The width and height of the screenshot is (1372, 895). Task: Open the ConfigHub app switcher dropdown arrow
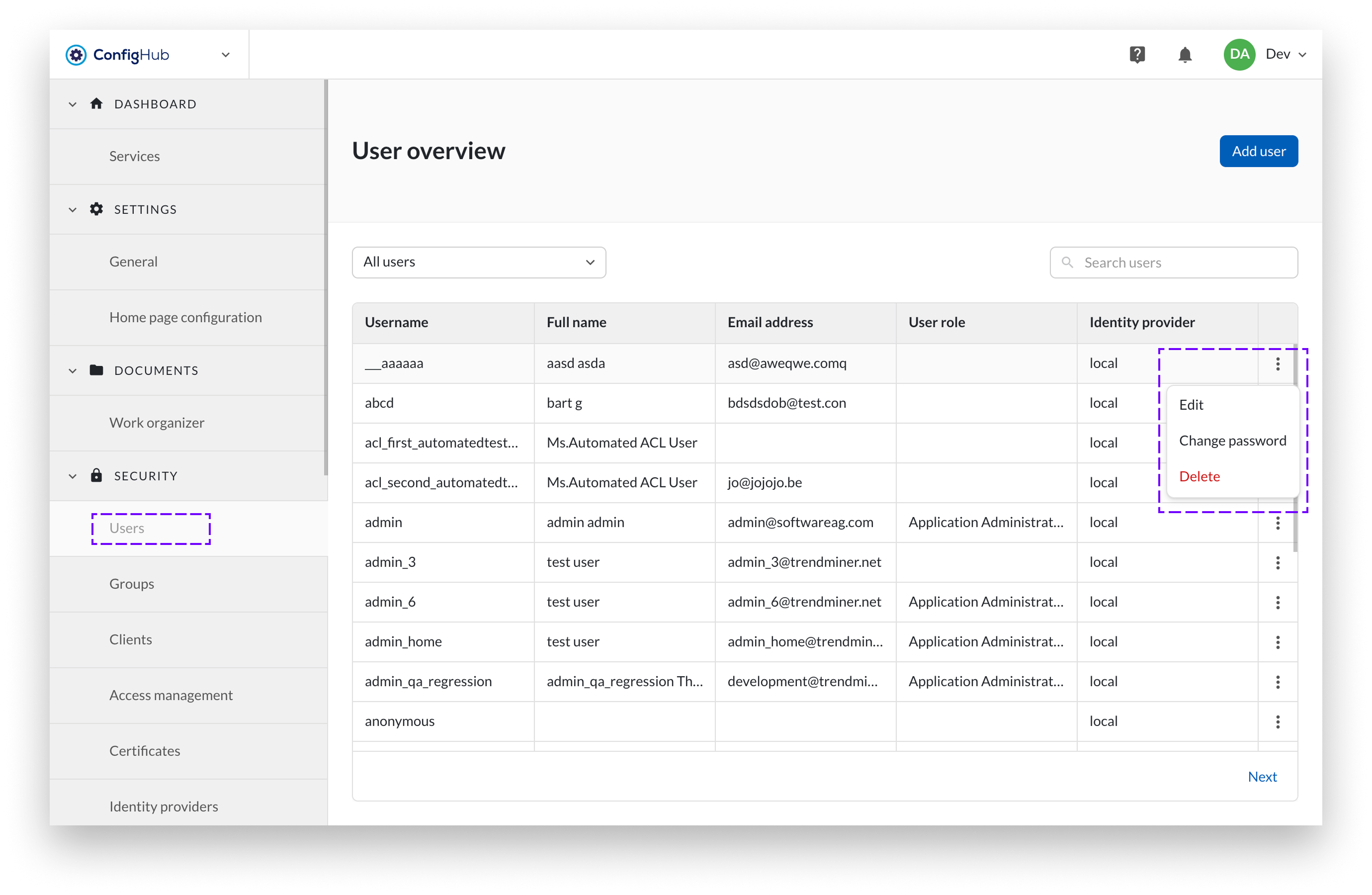point(225,55)
